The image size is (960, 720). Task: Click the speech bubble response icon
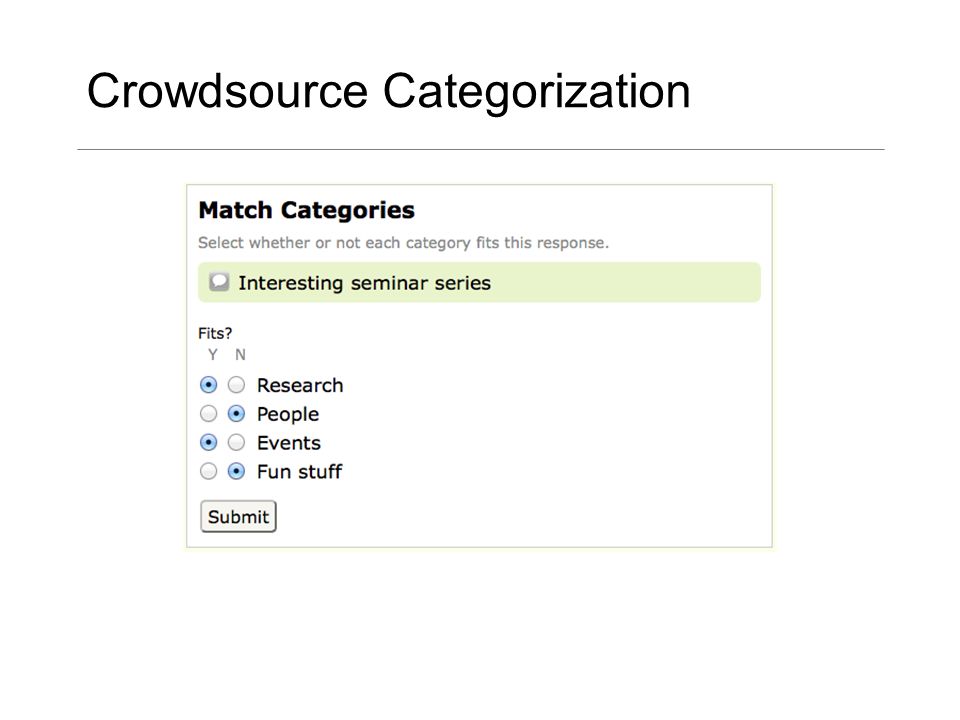[219, 282]
